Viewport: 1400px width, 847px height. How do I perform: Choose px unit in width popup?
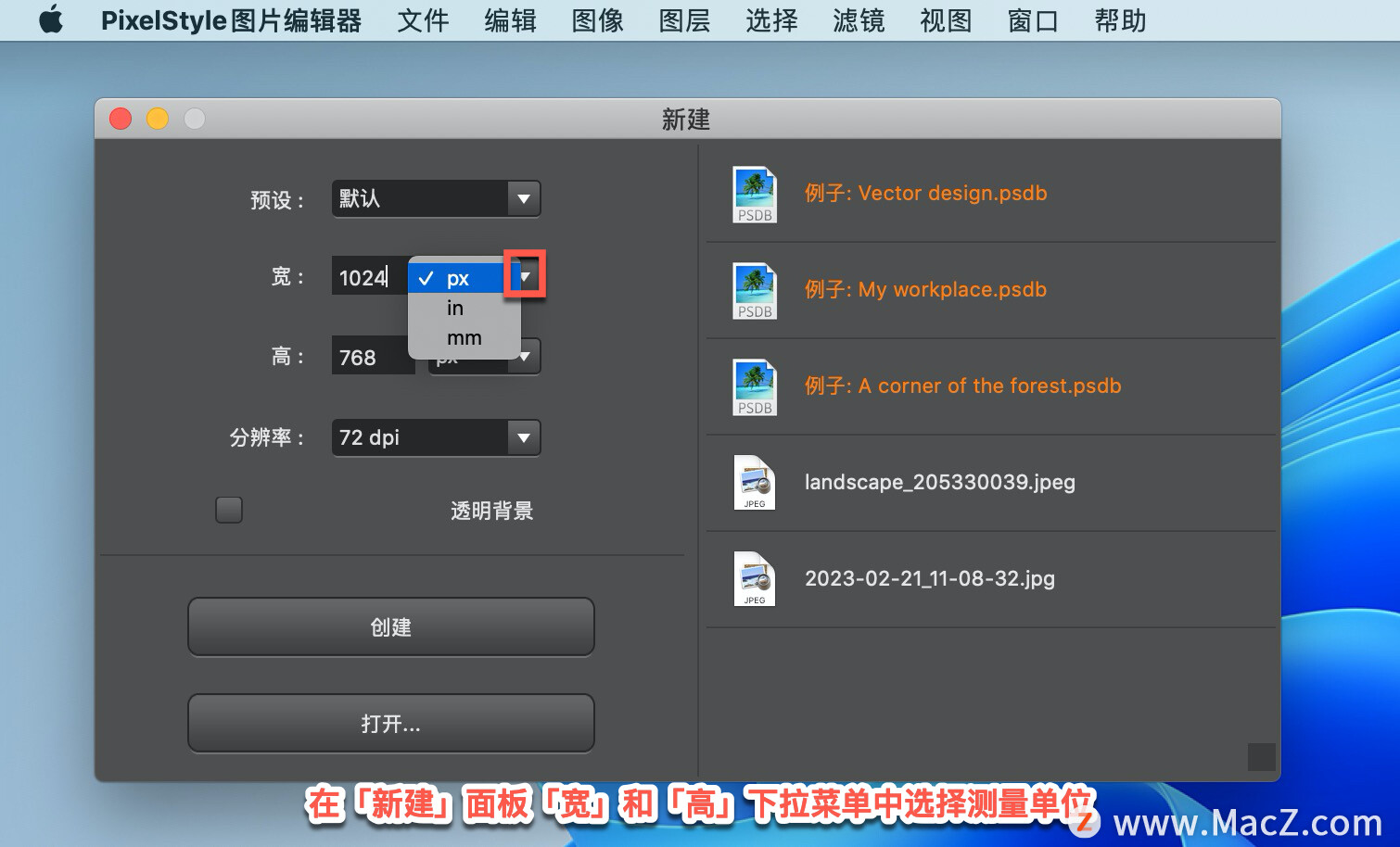(465, 278)
